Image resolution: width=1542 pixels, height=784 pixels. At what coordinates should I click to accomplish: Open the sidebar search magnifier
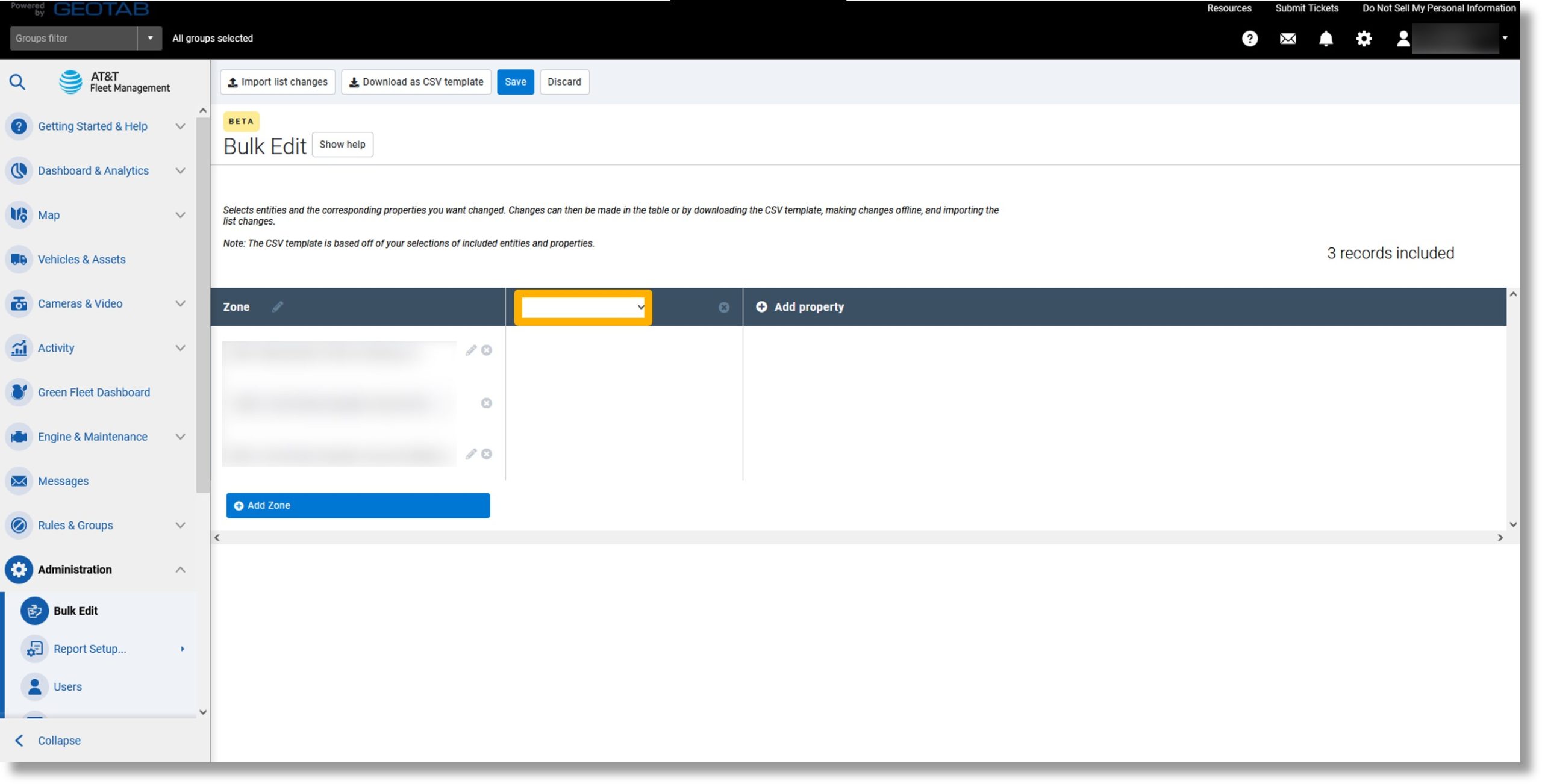[17, 82]
